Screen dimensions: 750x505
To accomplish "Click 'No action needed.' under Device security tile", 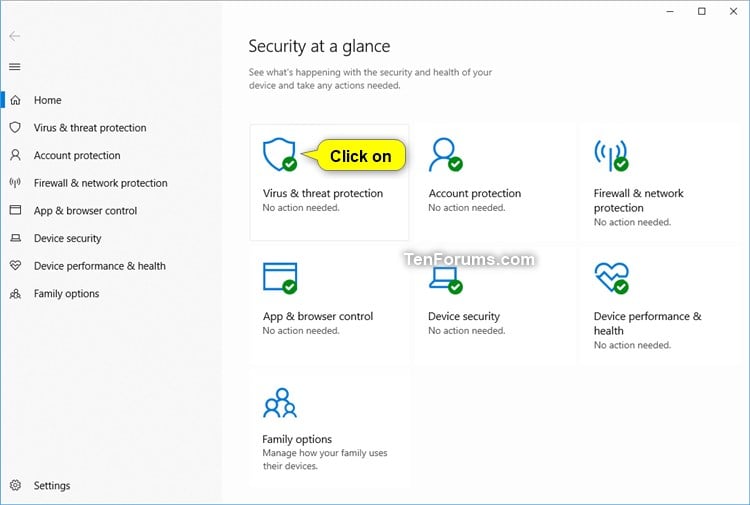I will (467, 330).
